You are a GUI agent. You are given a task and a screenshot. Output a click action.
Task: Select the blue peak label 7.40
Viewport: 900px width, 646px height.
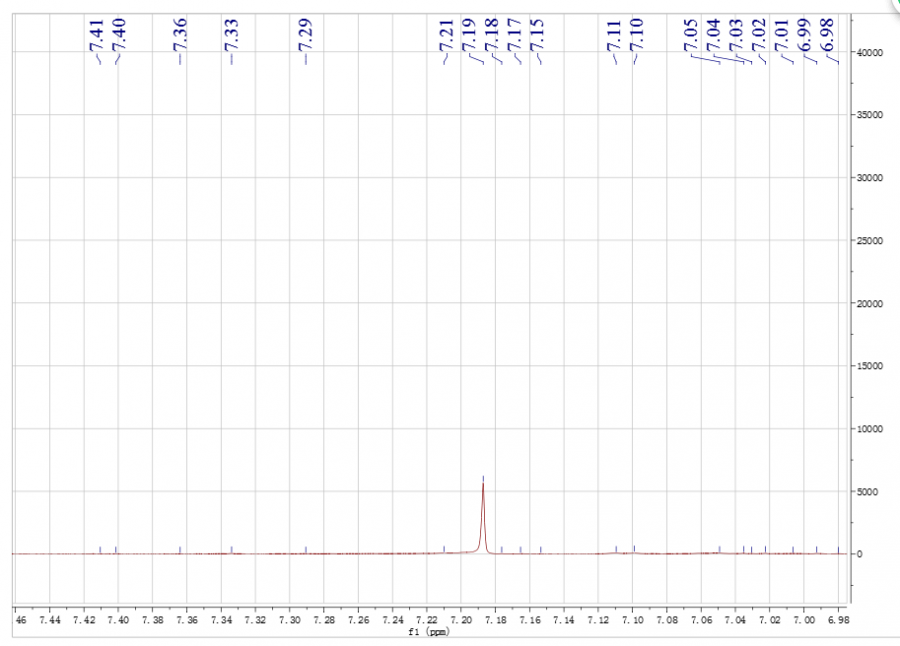tap(118, 36)
